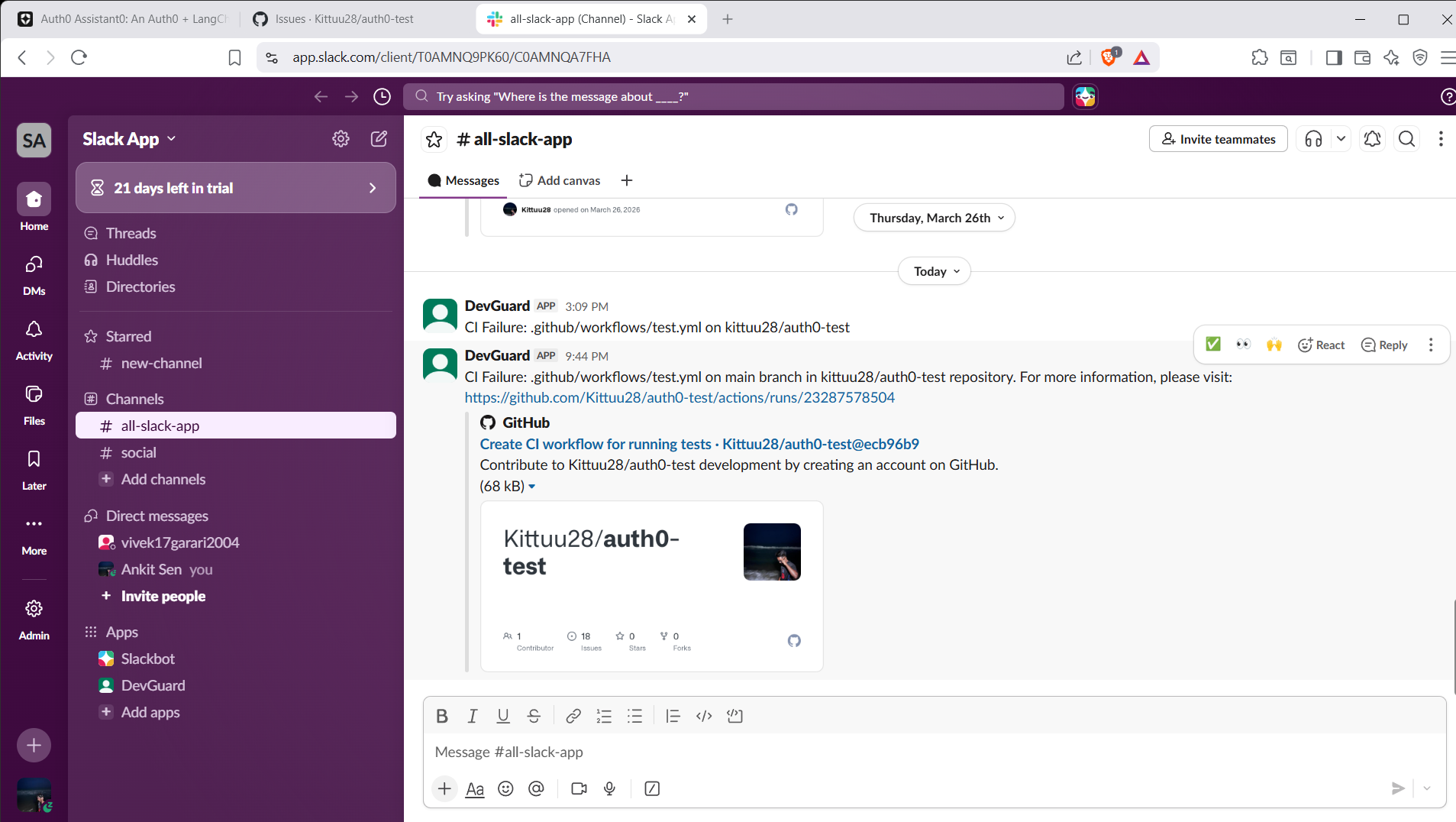Open huddle options dropdown arrow
The width and height of the screenshot is (1456, 822).
pos(1341,139)
